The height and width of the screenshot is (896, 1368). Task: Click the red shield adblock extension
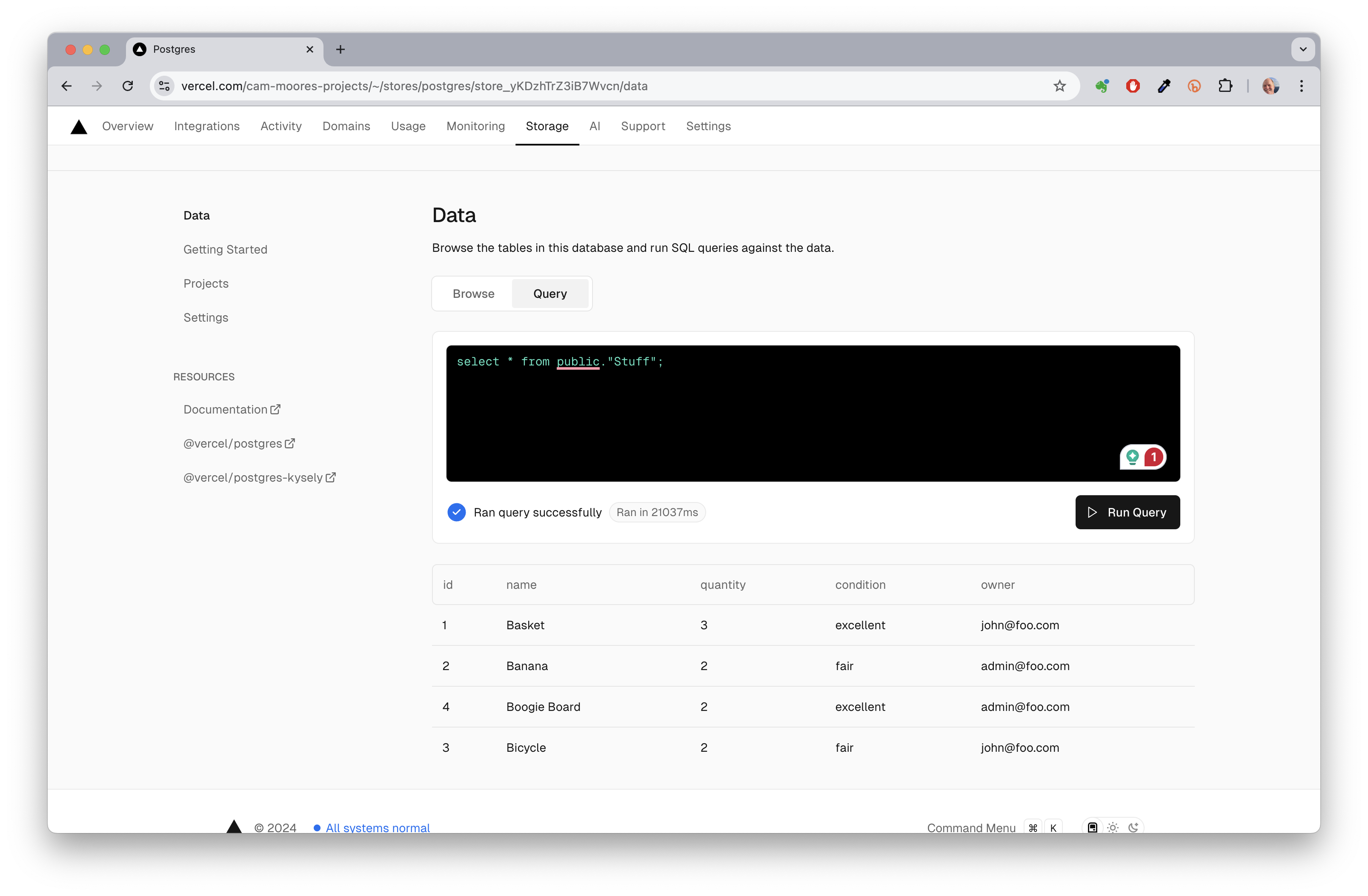click(1132, 86)
